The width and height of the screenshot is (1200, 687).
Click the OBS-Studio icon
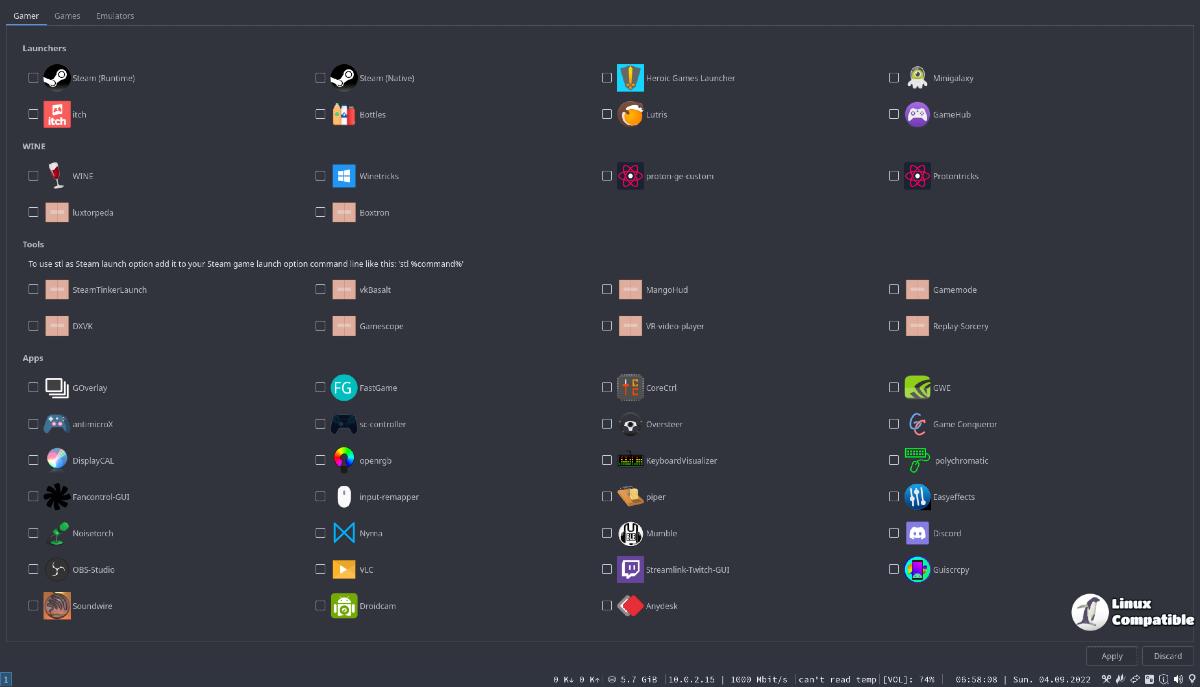(57, 570)
